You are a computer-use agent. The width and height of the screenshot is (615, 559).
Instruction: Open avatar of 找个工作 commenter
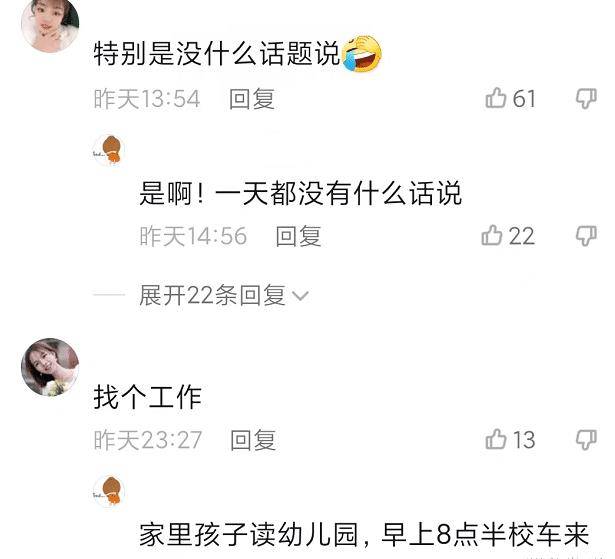pyautogui.click(x=50, y=367)
